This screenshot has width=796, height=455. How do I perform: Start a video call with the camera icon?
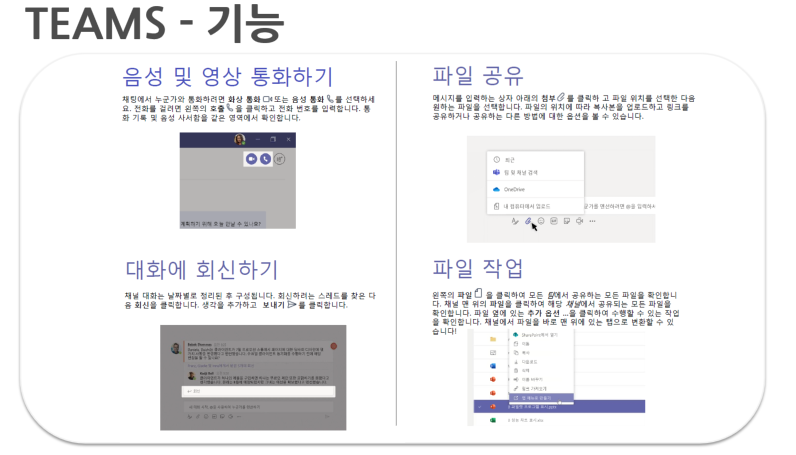coord(251,159)
